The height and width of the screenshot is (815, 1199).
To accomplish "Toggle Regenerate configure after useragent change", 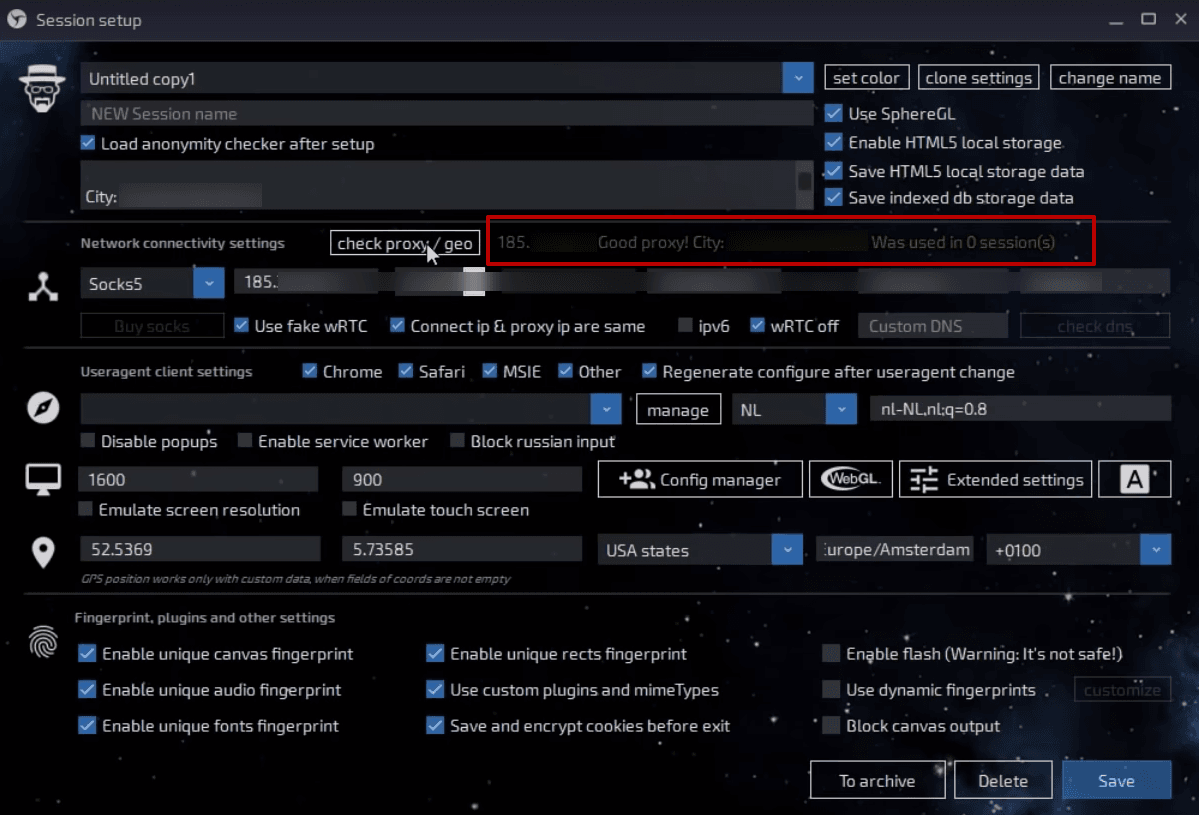I will 649,371.
